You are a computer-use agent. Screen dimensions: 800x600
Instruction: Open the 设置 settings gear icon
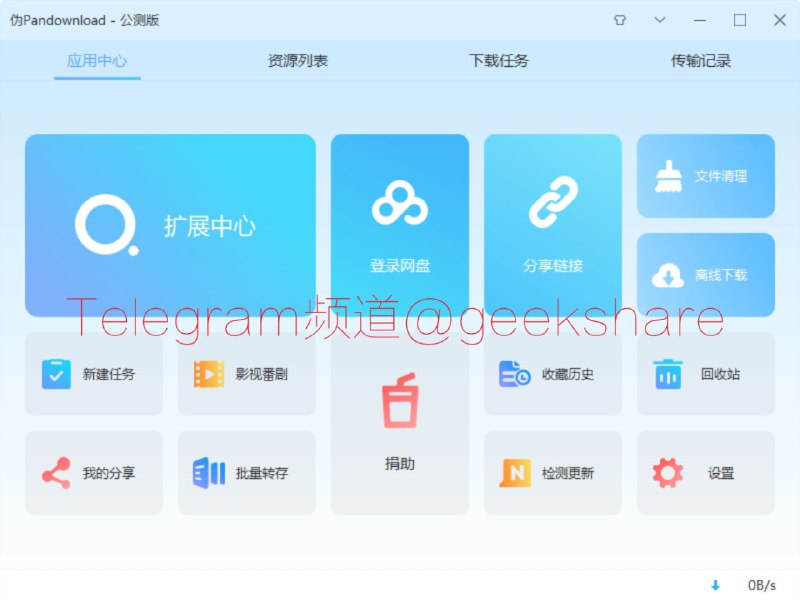click(706, 471)
